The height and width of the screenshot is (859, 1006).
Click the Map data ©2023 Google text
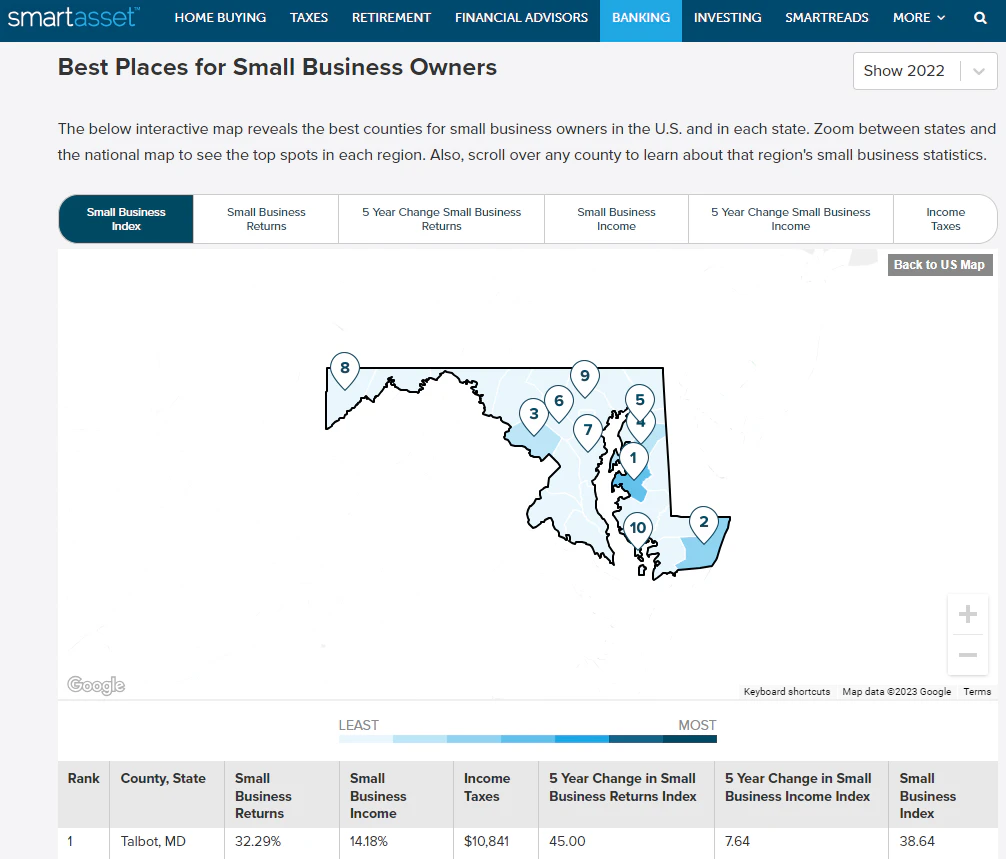[896, 692]
